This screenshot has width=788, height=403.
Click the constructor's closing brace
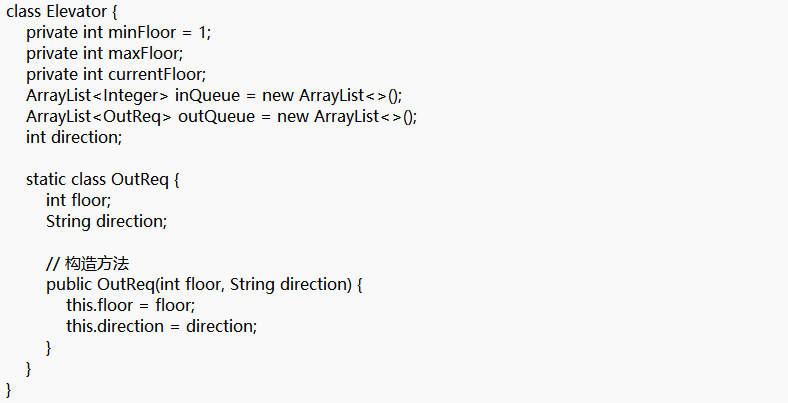coord(49,347)
